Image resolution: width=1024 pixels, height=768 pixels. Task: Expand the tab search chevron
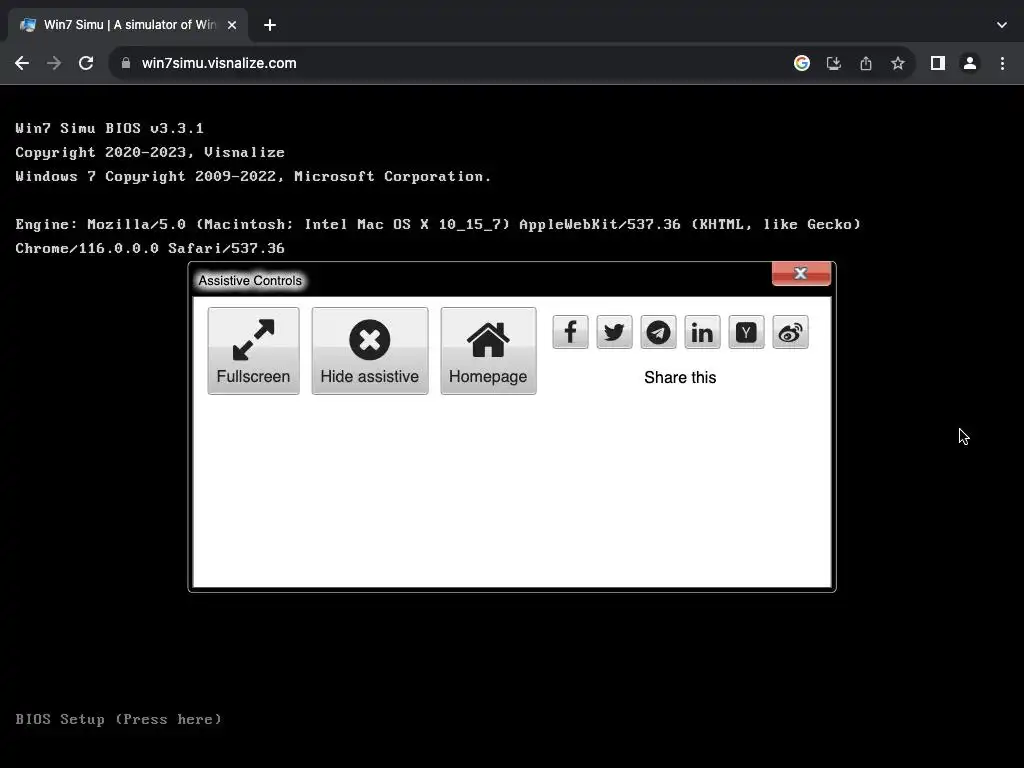click(x=1002, y=25)
